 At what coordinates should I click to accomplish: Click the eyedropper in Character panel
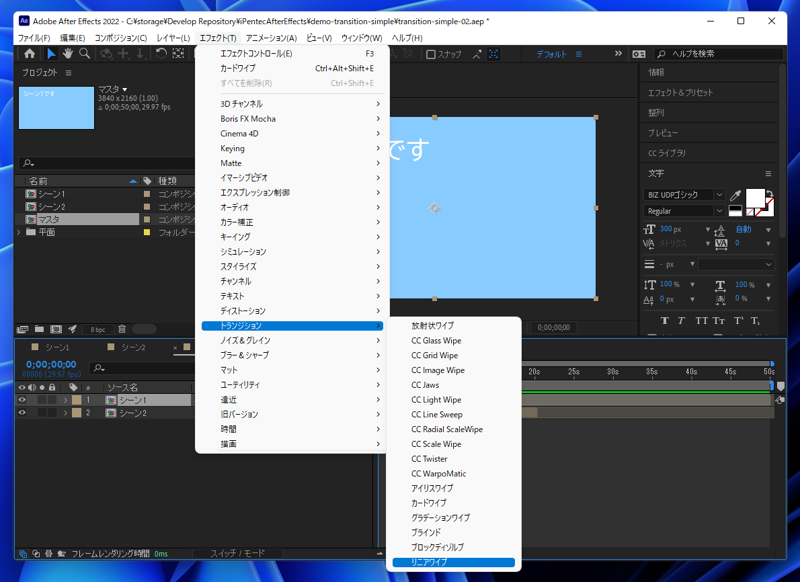[x=736, y=195]
